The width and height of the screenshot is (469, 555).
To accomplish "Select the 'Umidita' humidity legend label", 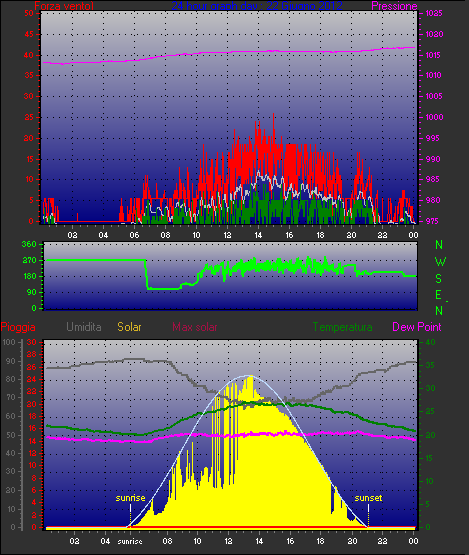I will [x=84, y=327].
